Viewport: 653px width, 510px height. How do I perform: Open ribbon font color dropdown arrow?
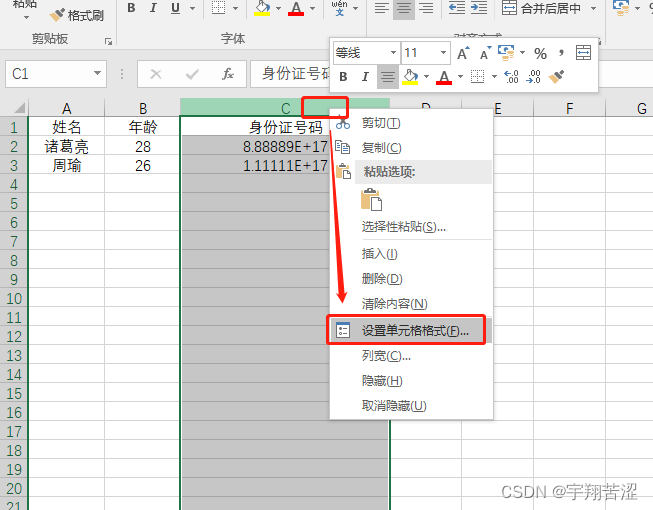click(x=312, y=8)
